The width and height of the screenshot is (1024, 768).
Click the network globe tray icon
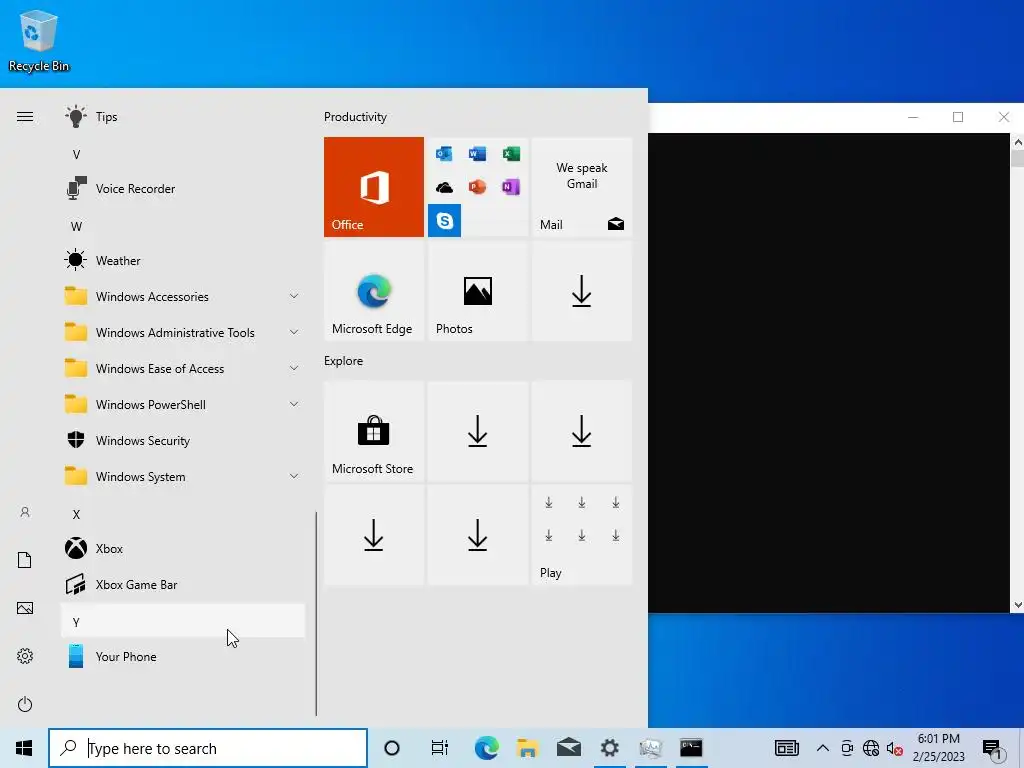click(871, 748)
